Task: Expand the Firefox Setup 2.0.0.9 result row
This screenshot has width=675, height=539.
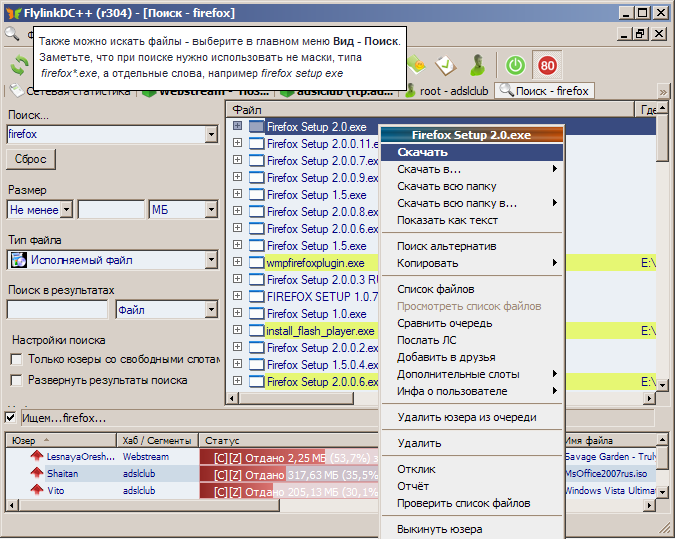Action: coord(237,177)
